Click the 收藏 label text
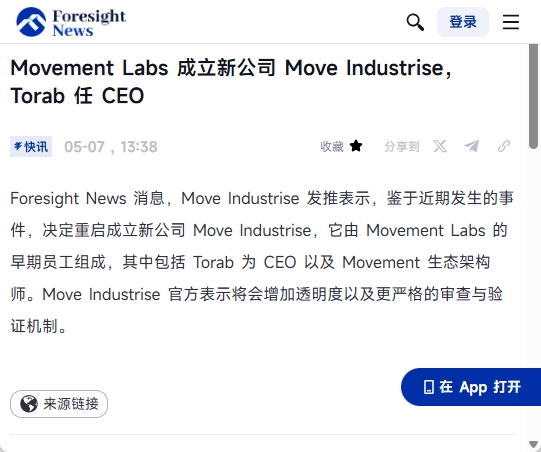541x452 pixels. pyautogui.click(x=332, y=147)
